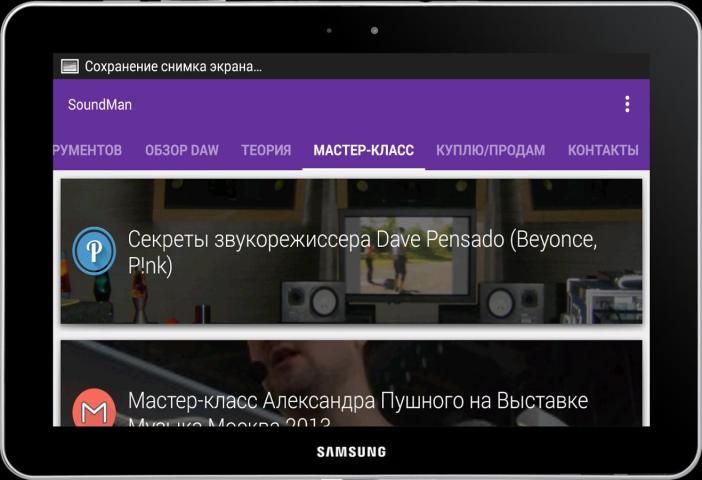This screenshot has width=702, height=480.
Task: Open the three-dot overflow menu
Action: (x=627, y=104)
